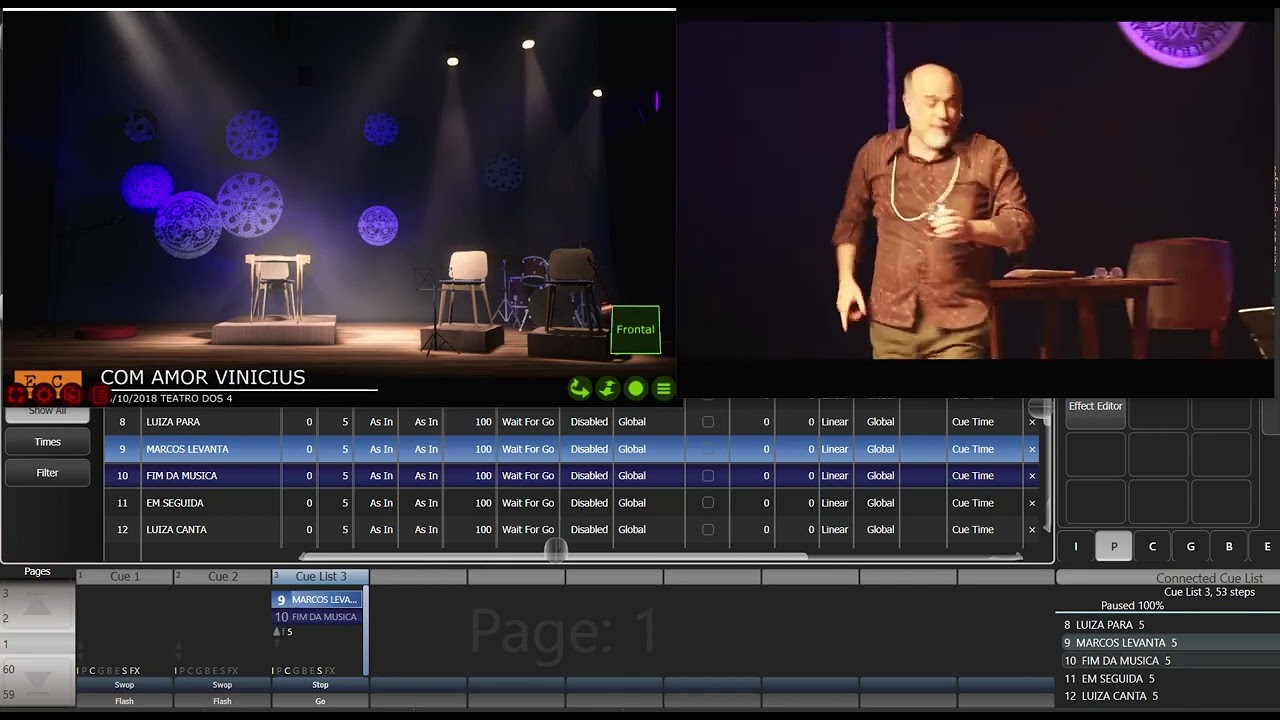Select 11 EM SEGUIDA in Connected Cue List

(x=1168, y=679)
